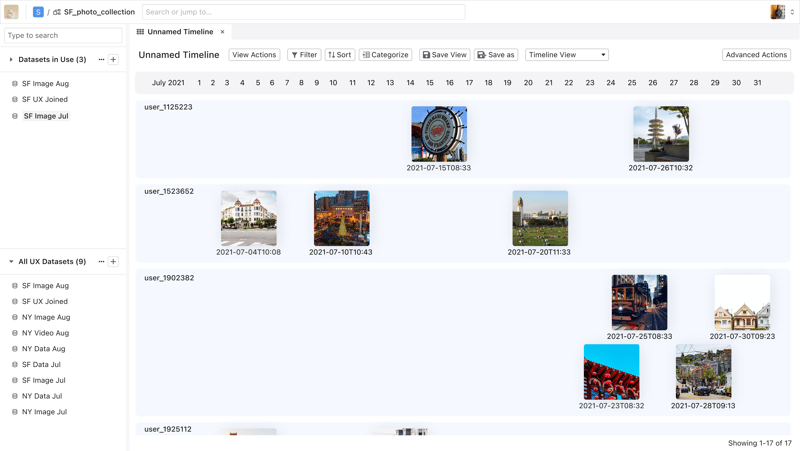
Task: Click the Advanced Actions button
Action: coord(756,55)
